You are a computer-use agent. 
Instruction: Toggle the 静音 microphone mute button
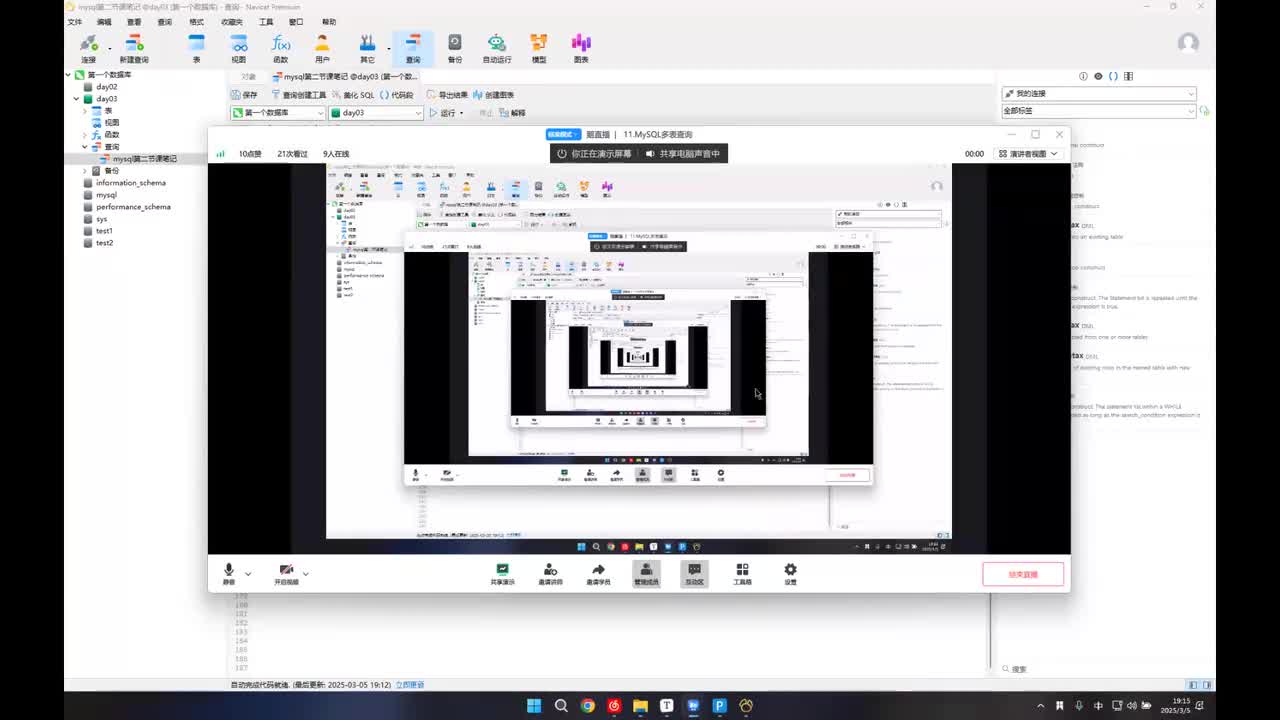[x=229, y=574]
